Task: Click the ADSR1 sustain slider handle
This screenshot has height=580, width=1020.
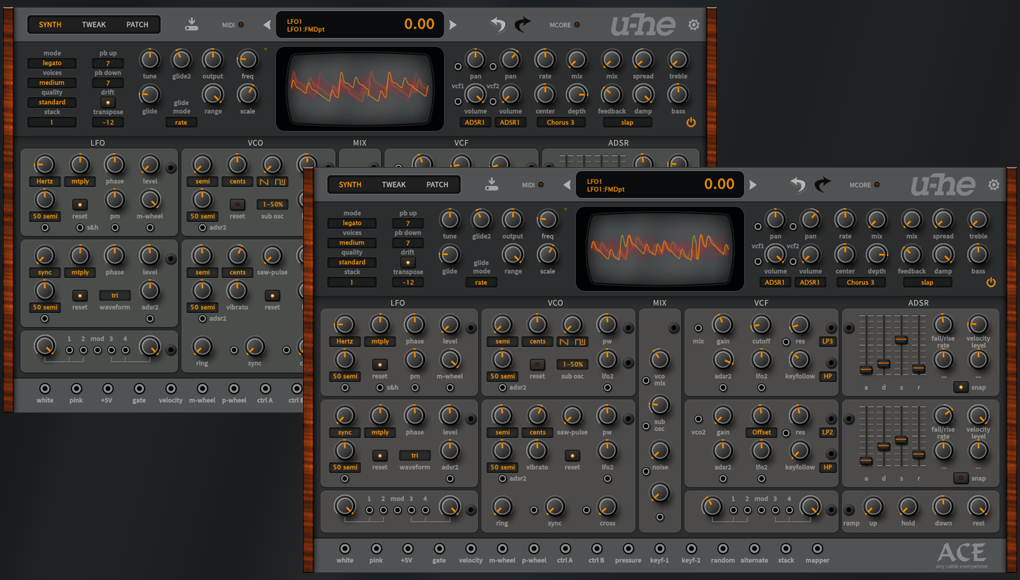Action: tap(901, 340)
